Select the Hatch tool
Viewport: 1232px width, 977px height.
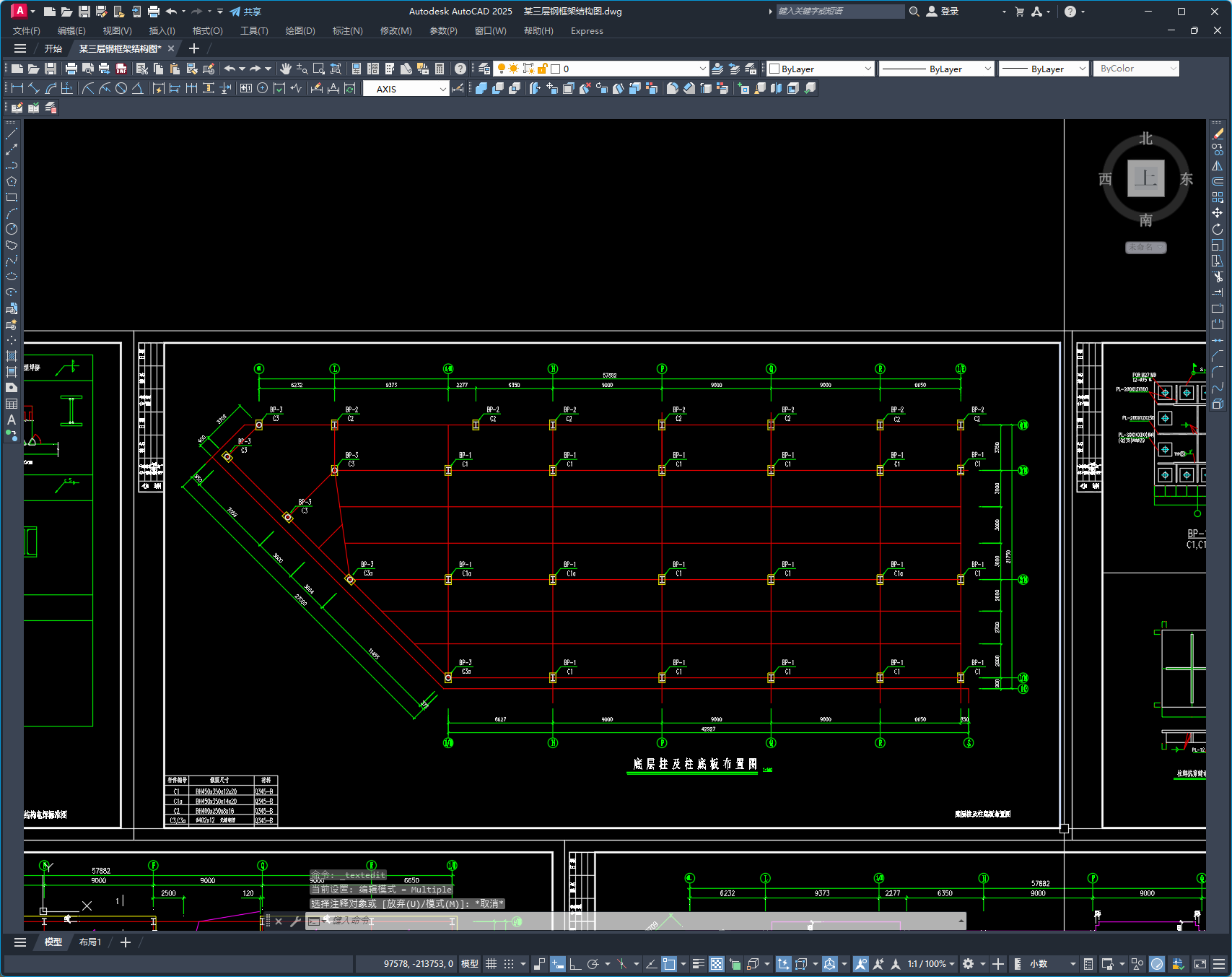12,356
